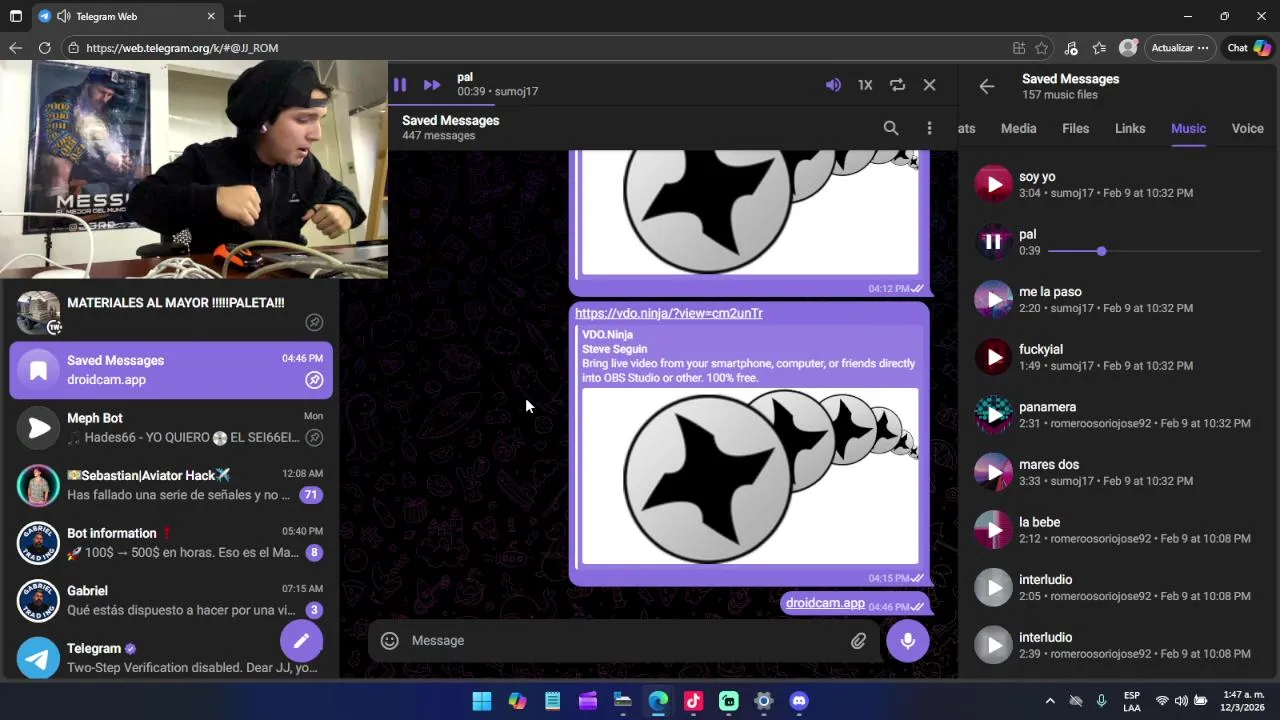Play the song 'me la paso'

click(993, 299)
